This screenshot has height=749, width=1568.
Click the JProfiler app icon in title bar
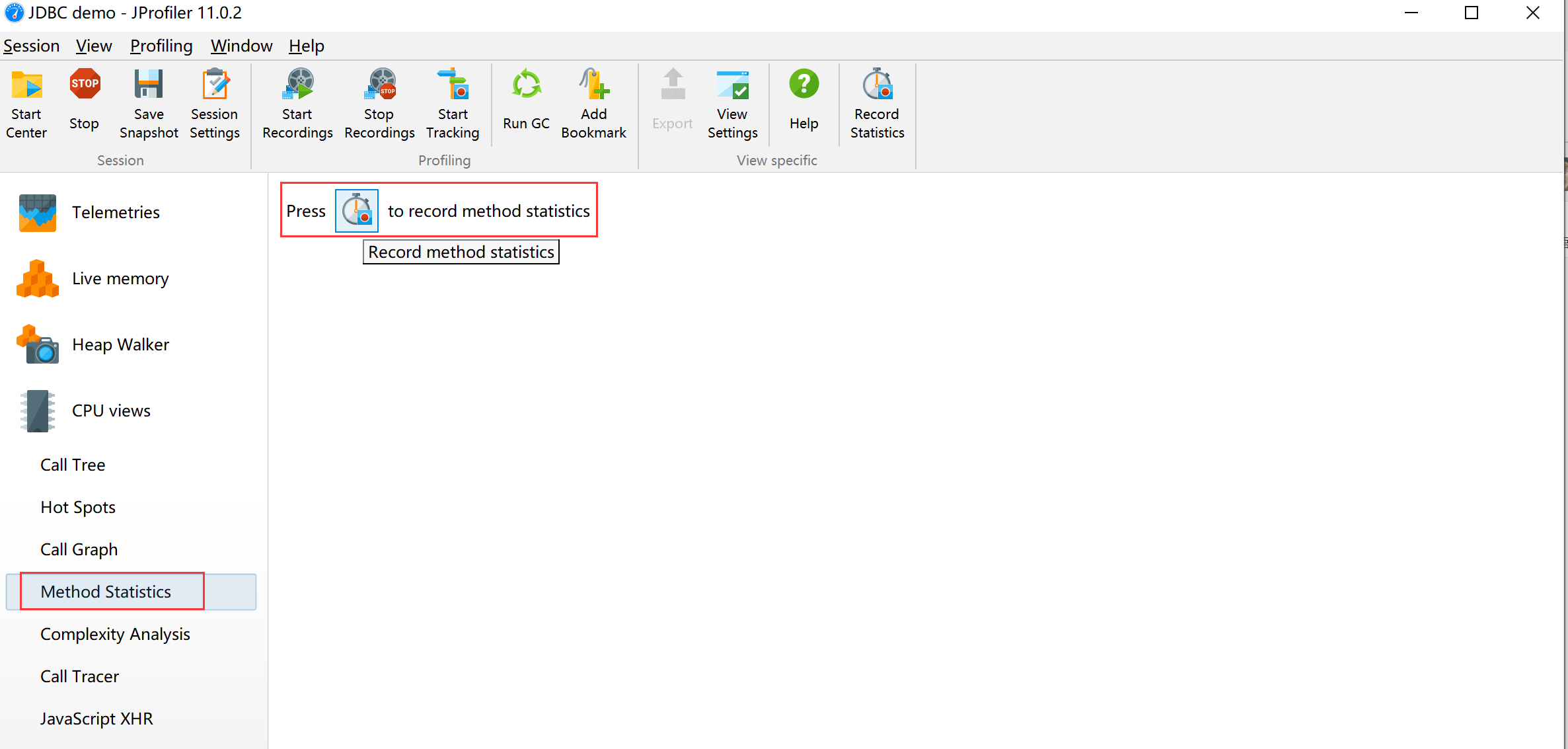[x=14, y=13]
